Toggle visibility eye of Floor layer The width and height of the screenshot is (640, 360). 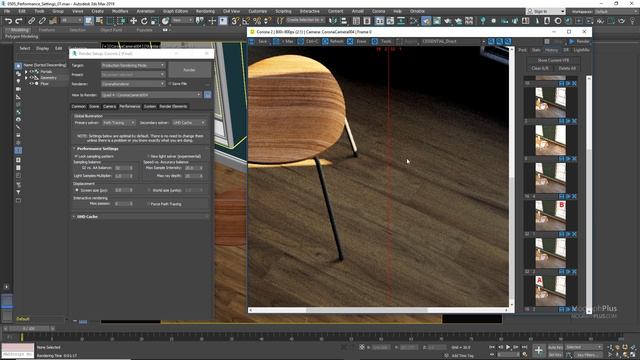click(31, 83)
